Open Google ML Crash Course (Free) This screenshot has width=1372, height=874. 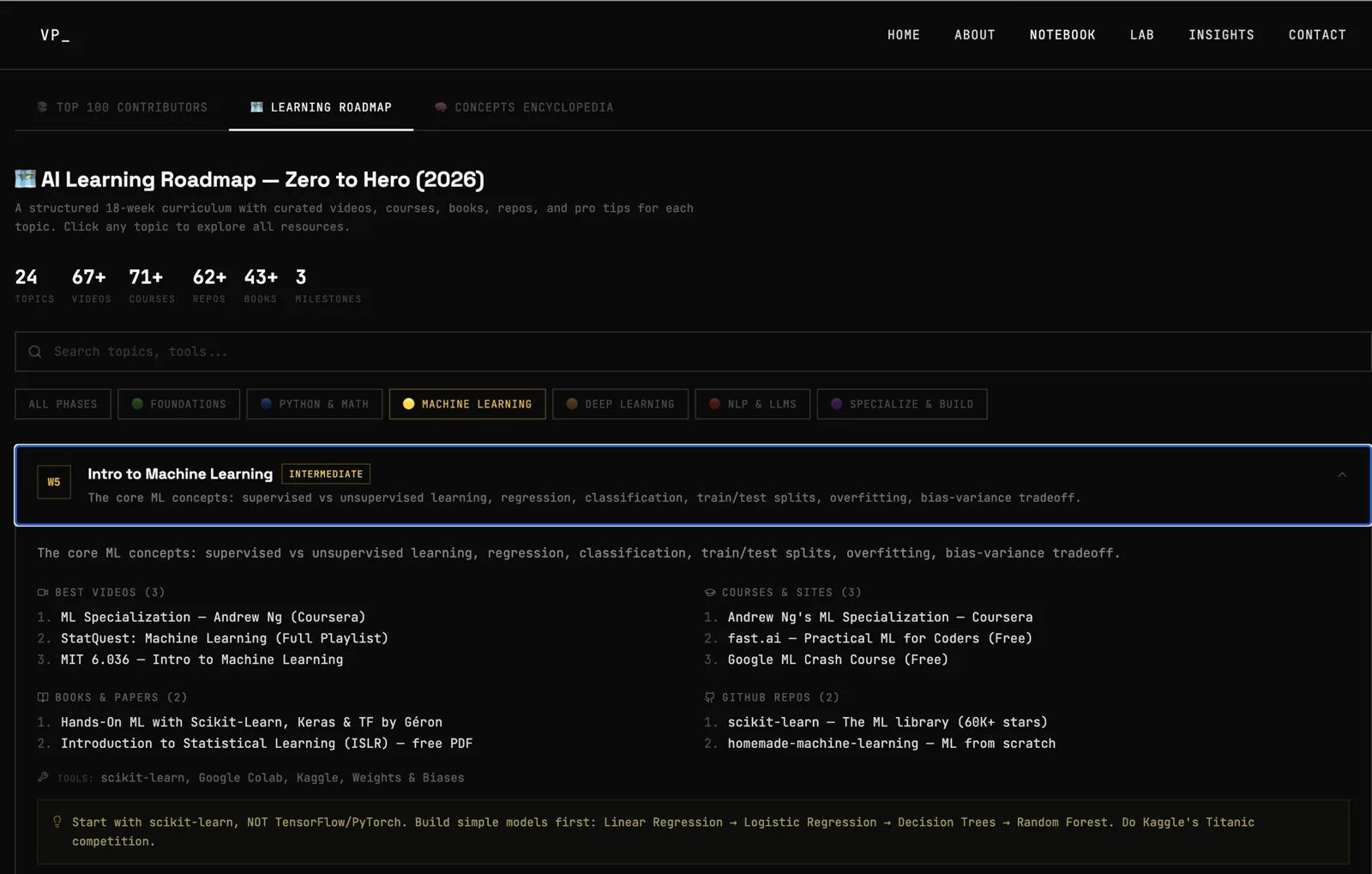838,660
